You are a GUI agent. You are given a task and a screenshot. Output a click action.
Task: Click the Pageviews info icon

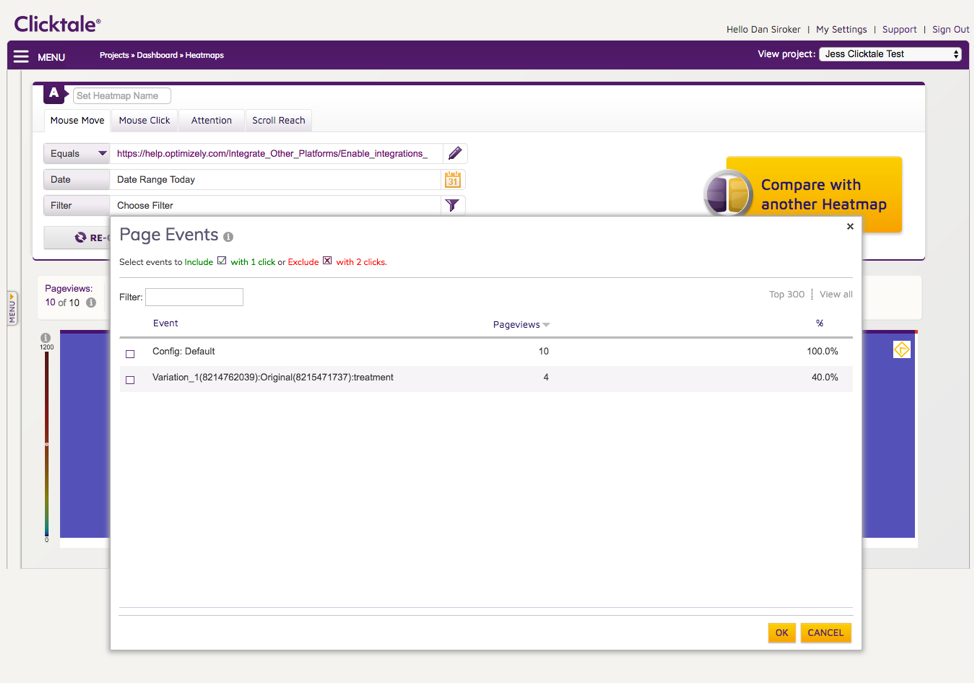pyautogui.click(x=91, y=303)
